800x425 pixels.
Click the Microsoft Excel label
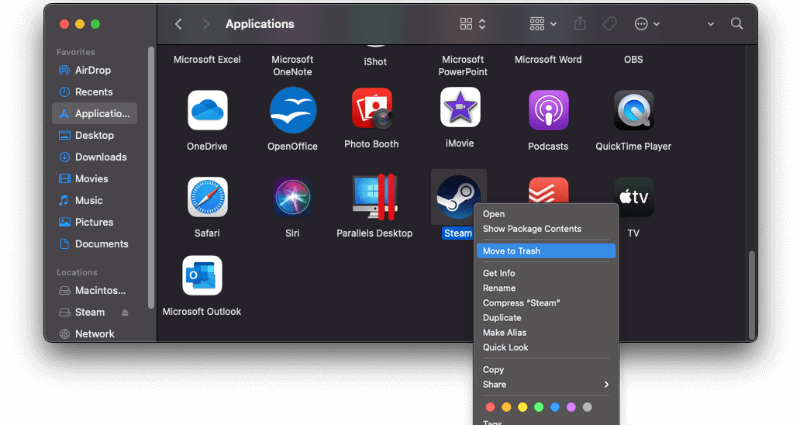[207, 60]
